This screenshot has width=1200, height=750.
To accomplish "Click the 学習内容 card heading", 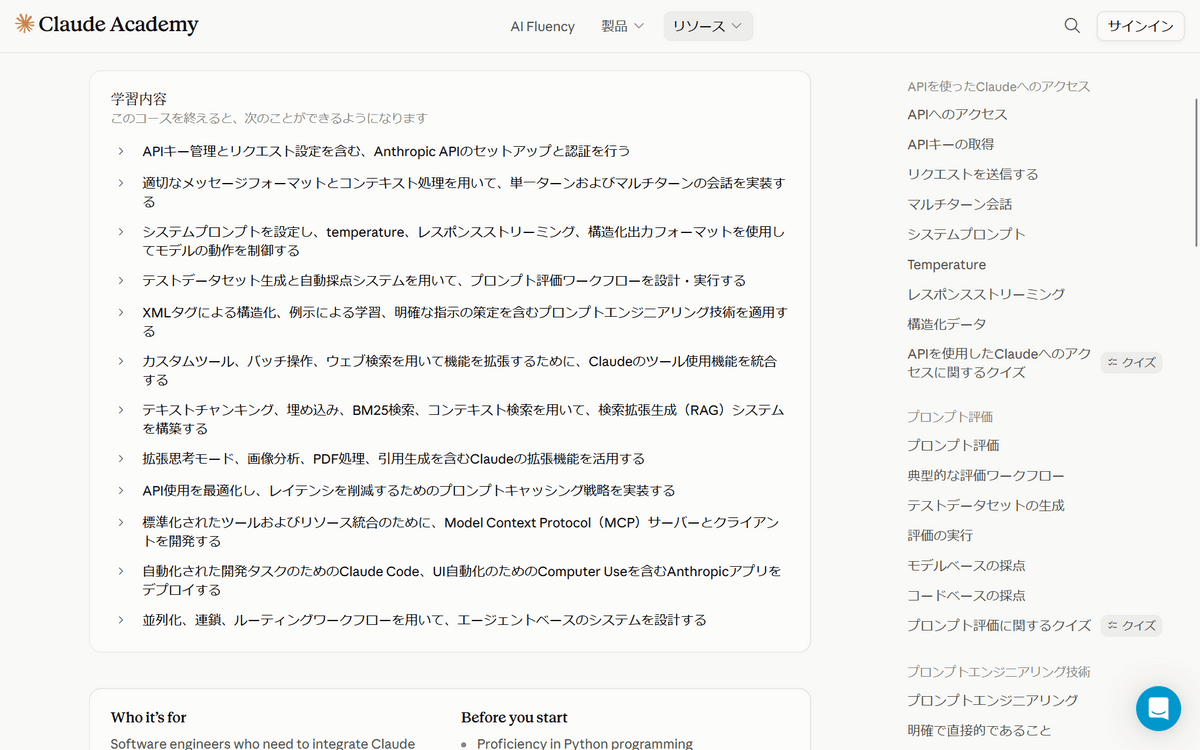I will (x=138, y=99).
